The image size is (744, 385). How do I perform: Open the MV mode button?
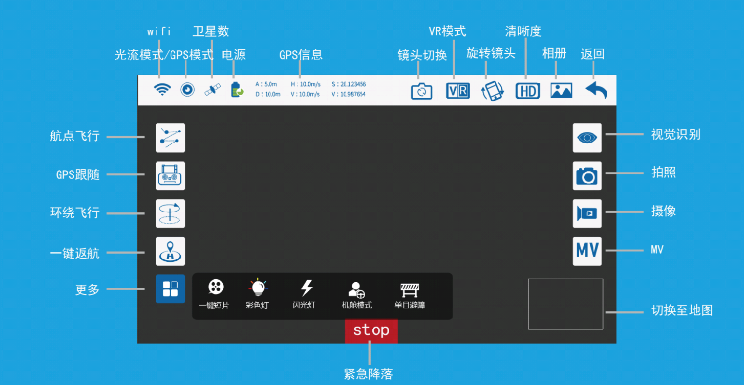(x=587, y=251)
